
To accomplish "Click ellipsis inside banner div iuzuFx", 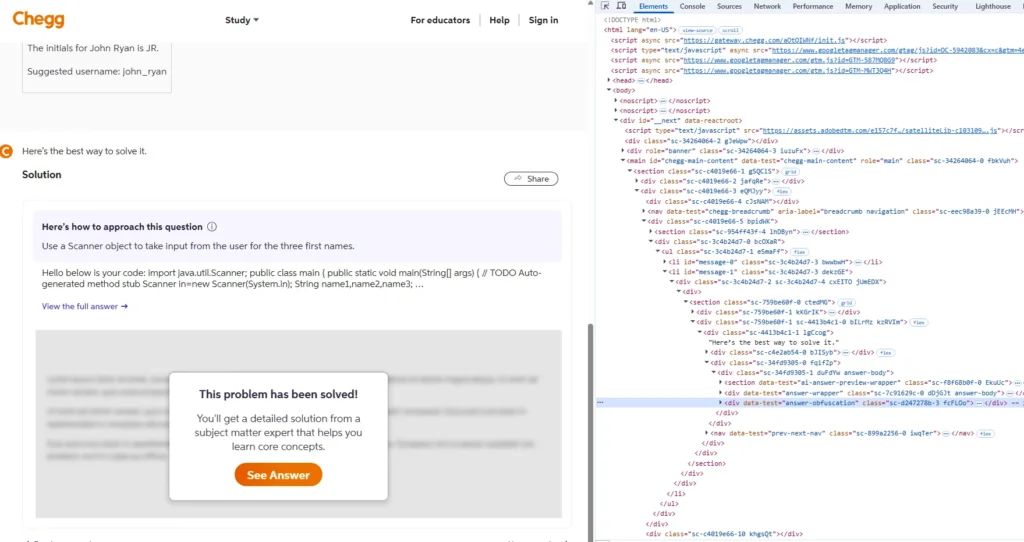I will (x=816, y=151).
